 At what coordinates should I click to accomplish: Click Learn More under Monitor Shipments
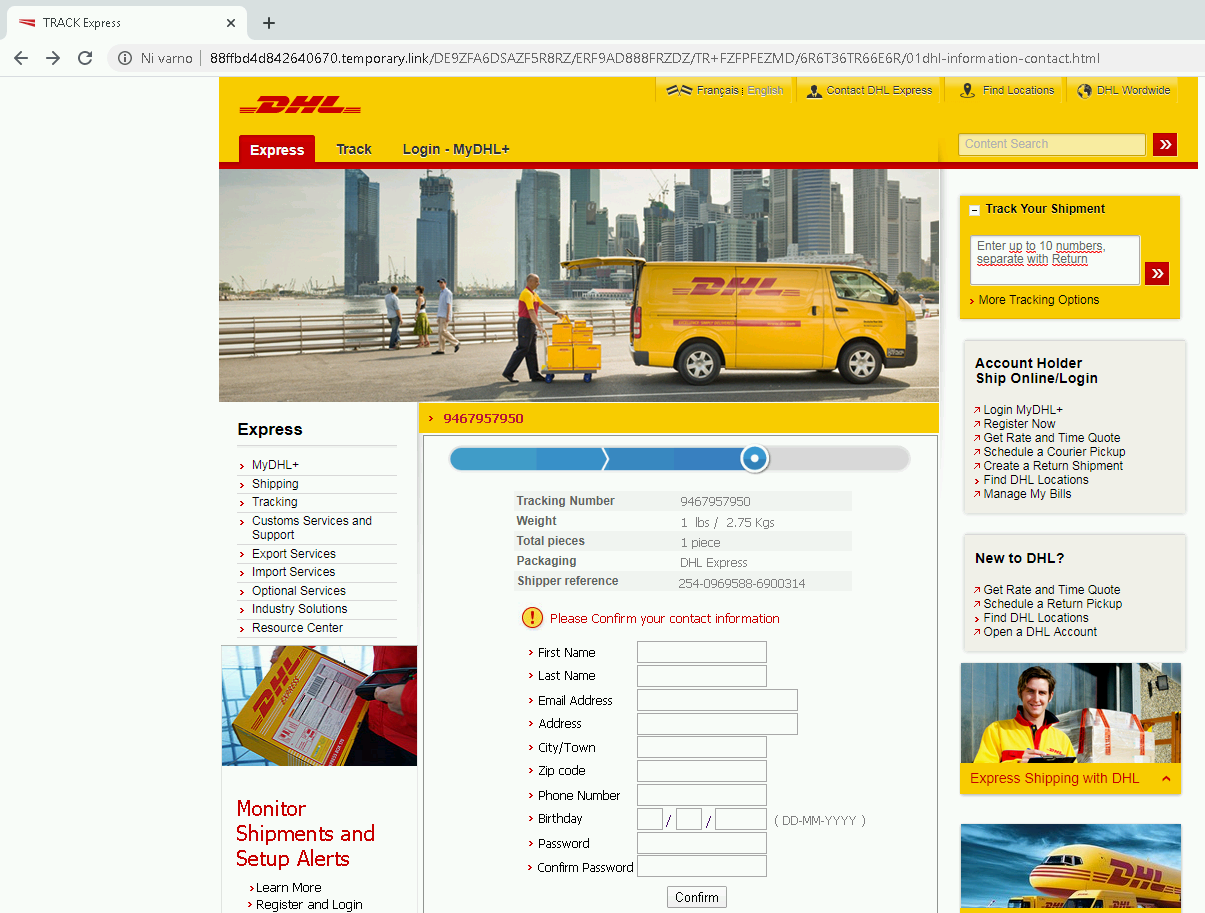click(x=289, y=888)
